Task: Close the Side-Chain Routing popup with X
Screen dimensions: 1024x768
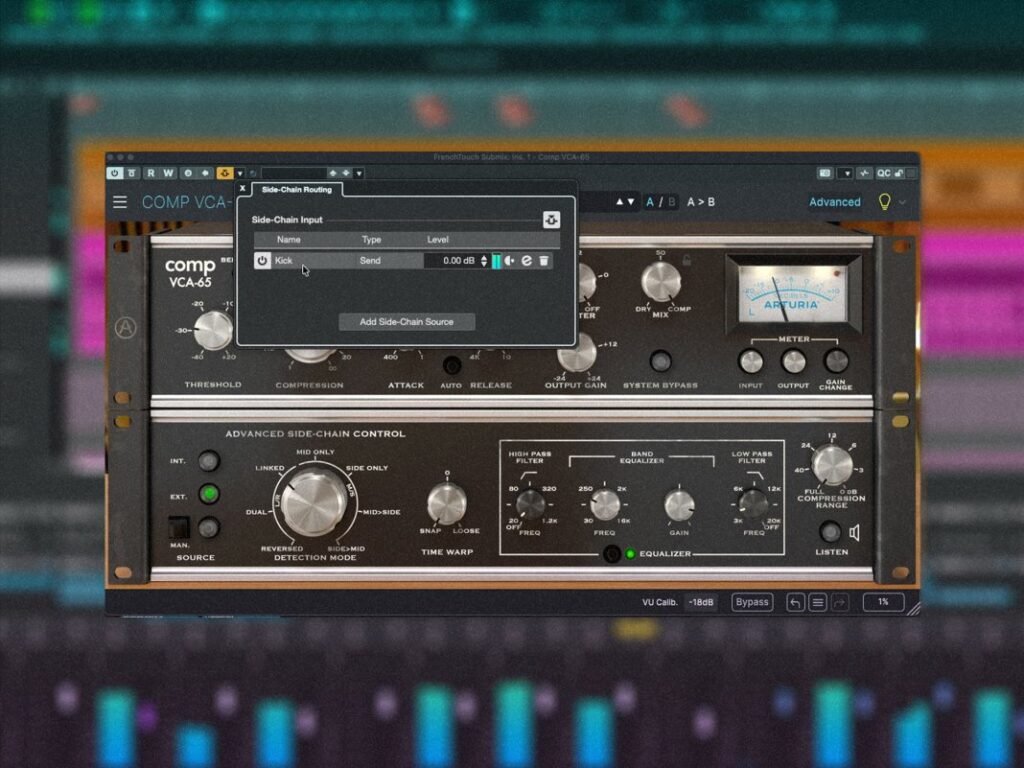Action: (243, 189)
